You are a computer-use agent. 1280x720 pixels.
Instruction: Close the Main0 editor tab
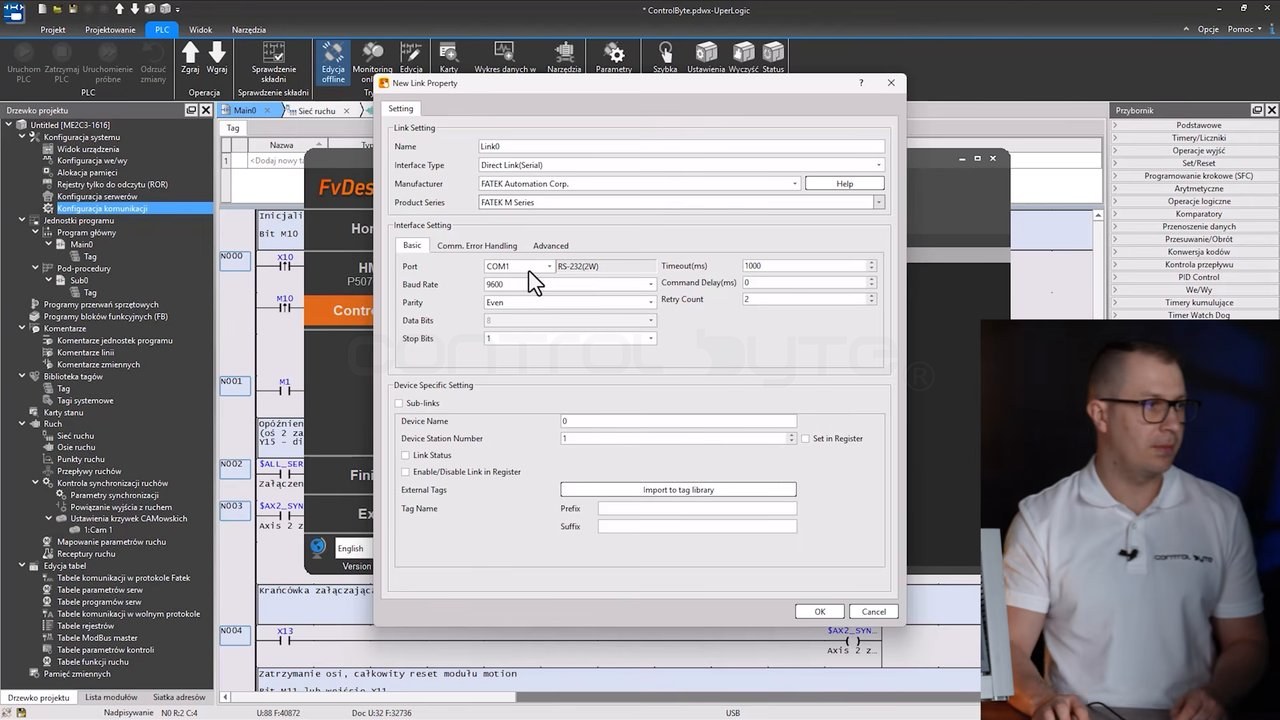pyautogui.click(x=267, y=110)
